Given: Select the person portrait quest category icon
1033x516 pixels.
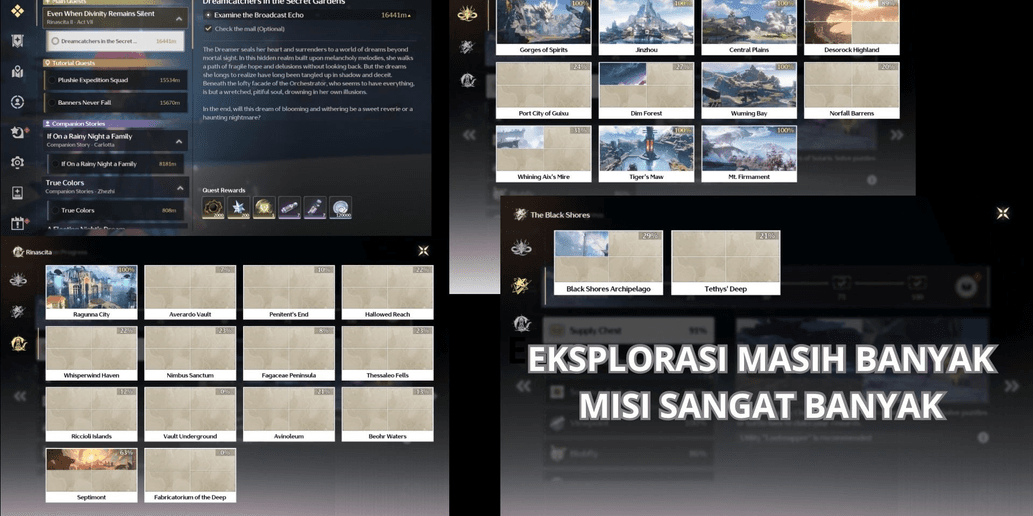Looking at the screenshot, I should (x=18, y=101).
